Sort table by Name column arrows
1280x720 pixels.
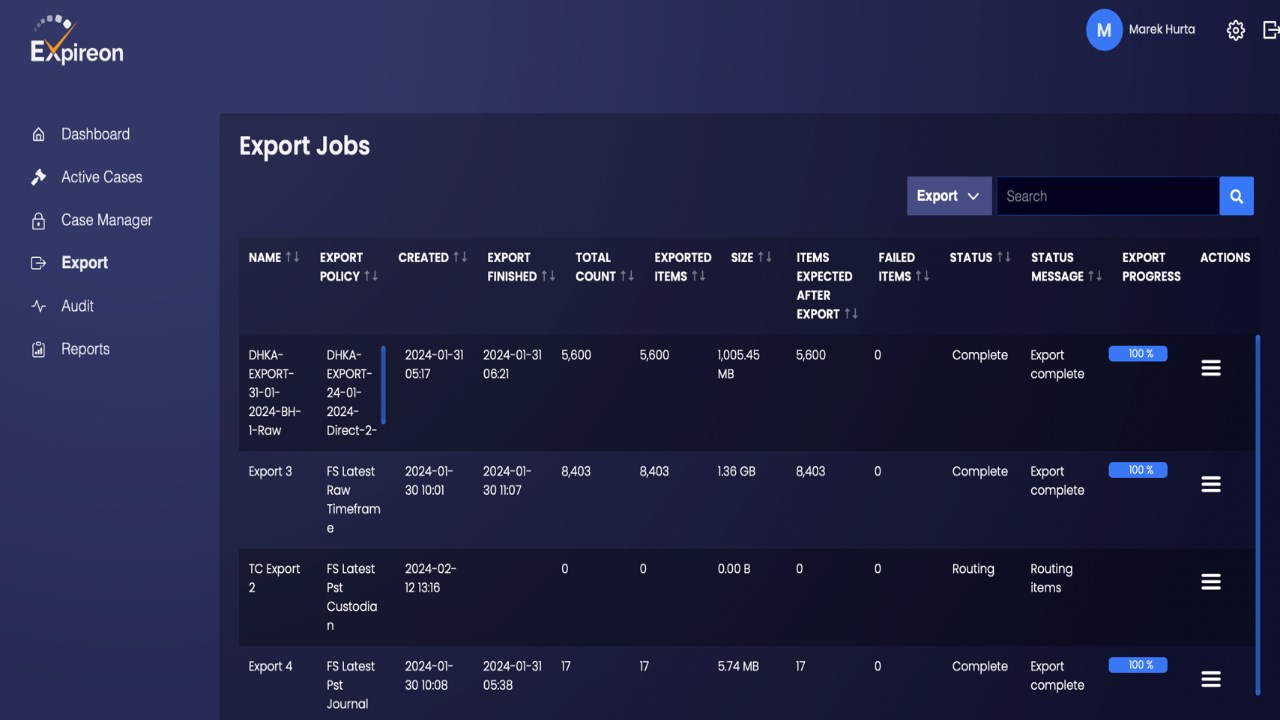coord(292,257)
